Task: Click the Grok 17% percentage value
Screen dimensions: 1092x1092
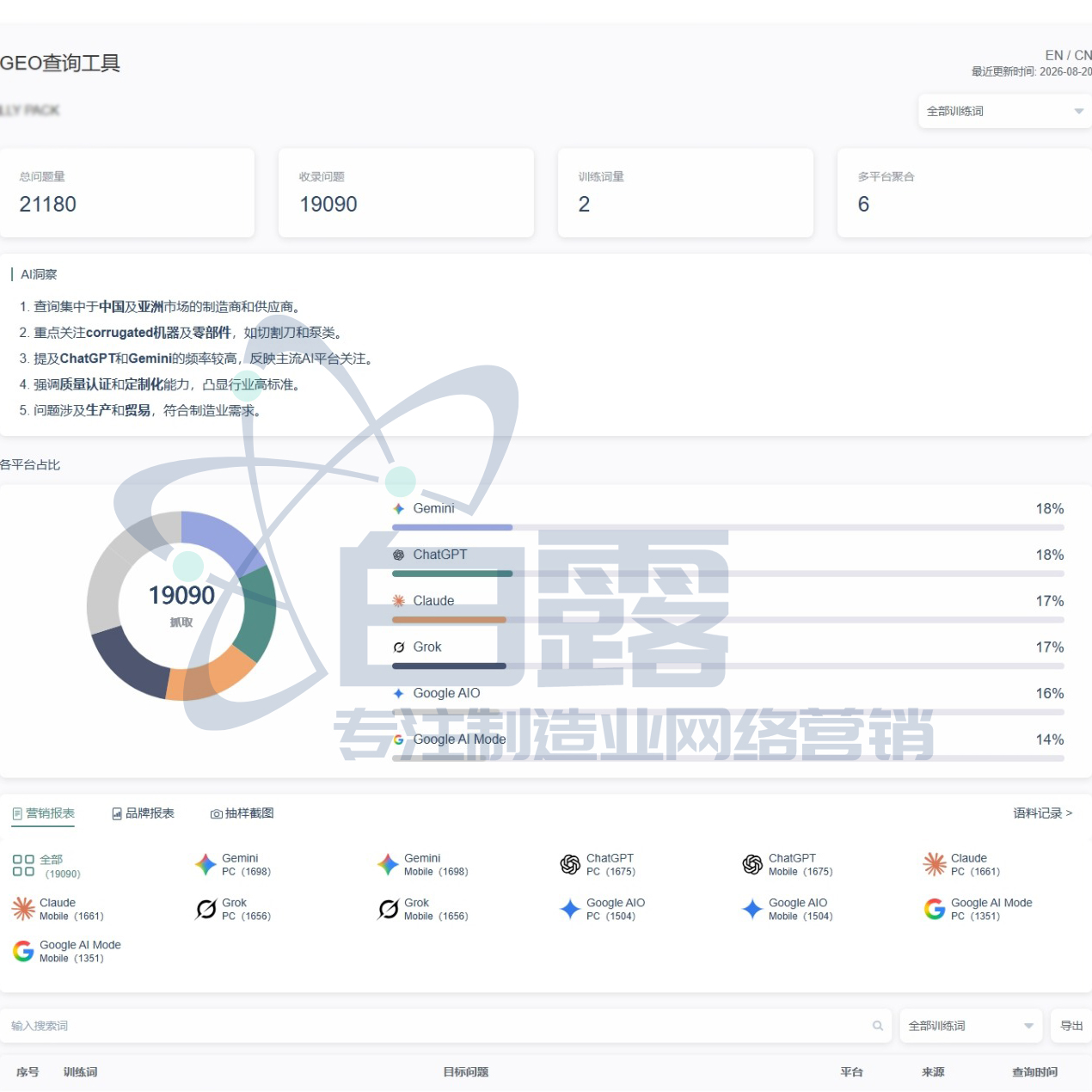Action: point(1050,647)
